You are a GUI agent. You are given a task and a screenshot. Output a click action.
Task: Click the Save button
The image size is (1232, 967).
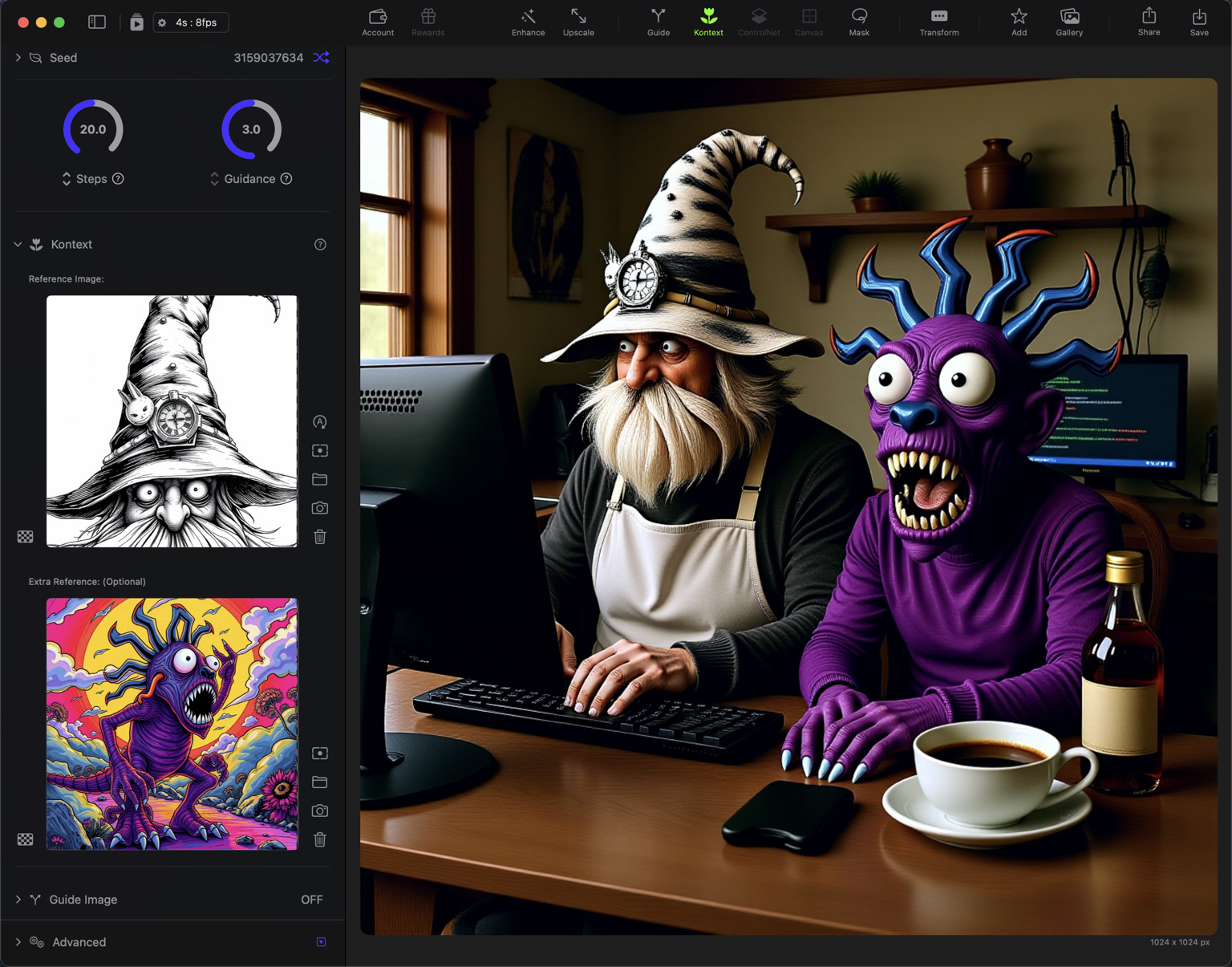[1198, 22]
